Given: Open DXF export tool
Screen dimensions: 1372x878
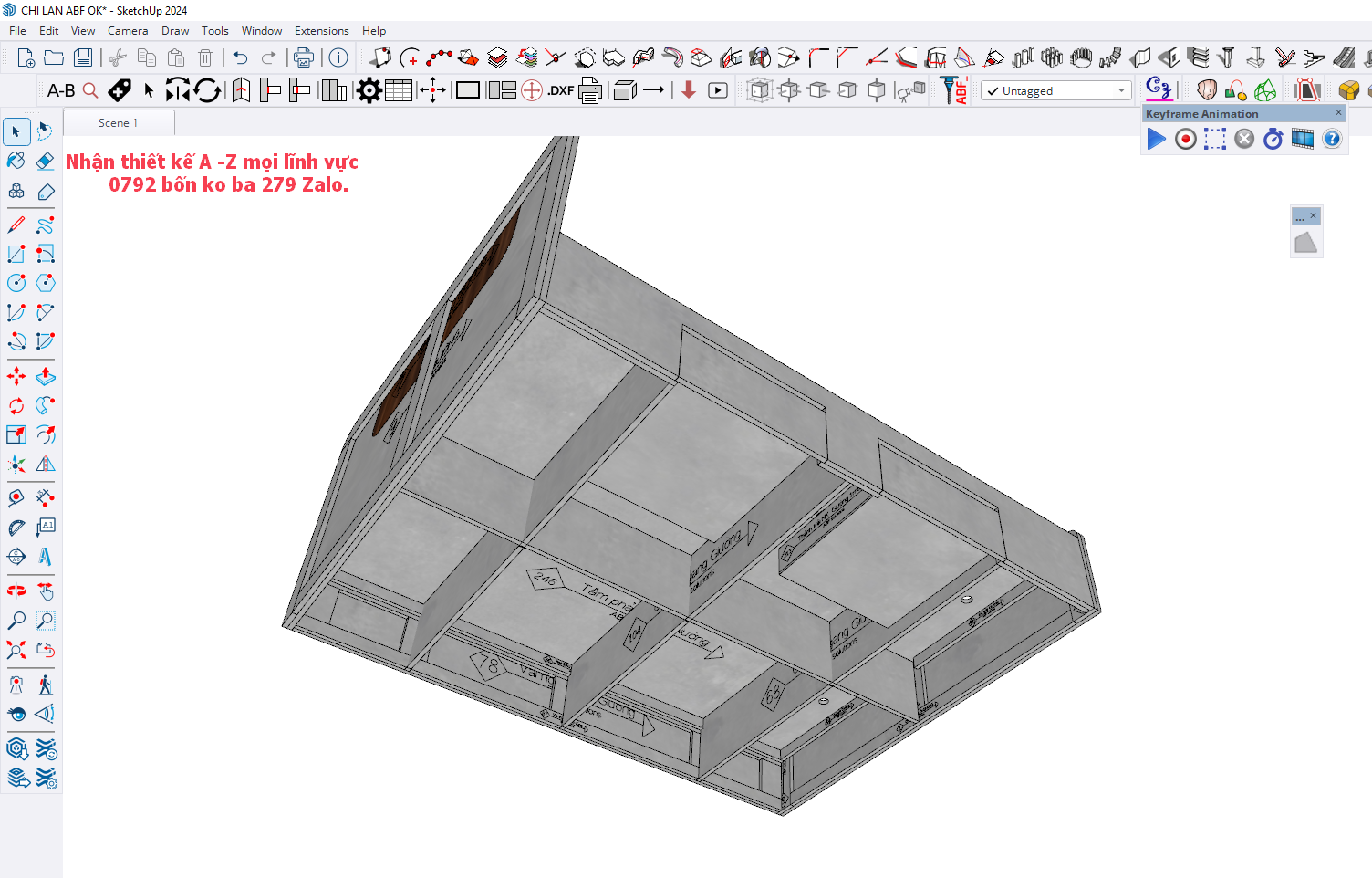Looking at the screenshot, I should (560, 90).
